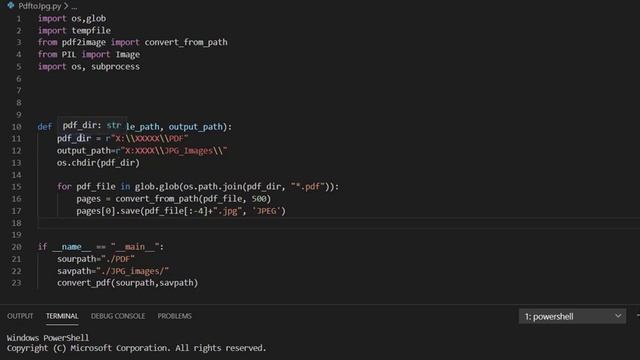Click 'glob.glob' on line 15

[x=157, y=187]
